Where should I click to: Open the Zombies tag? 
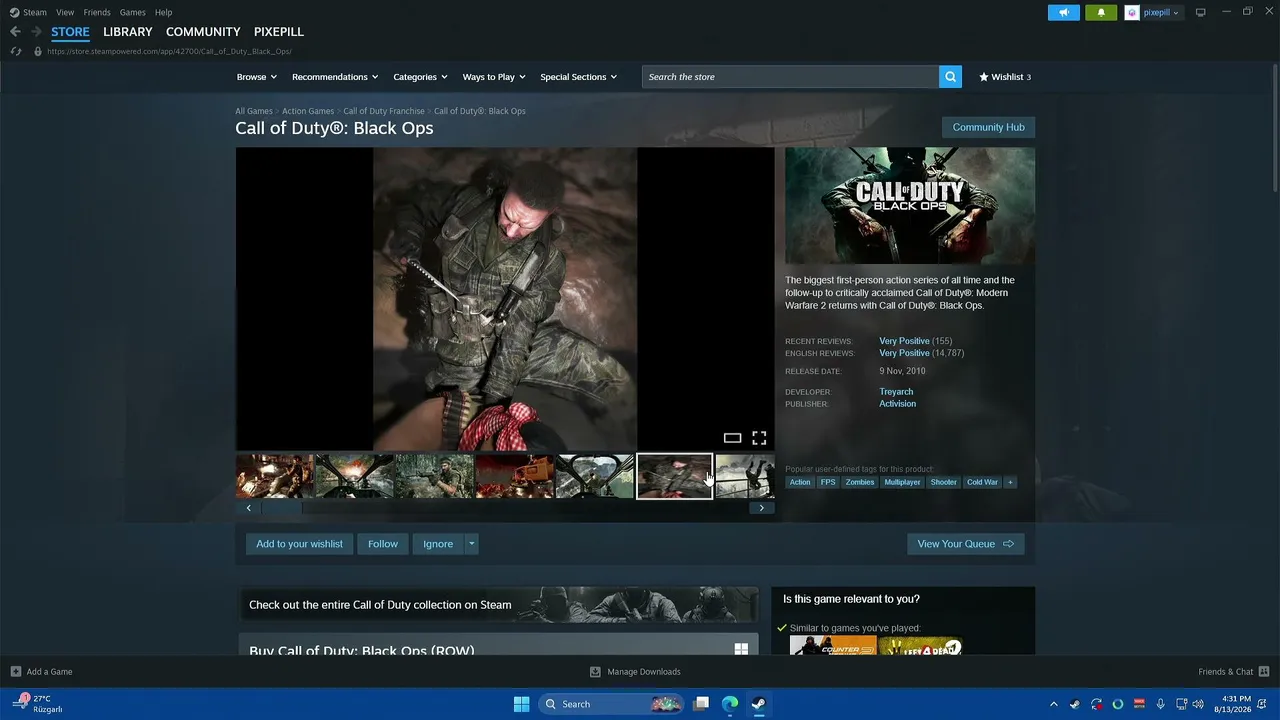pos(860,482)
